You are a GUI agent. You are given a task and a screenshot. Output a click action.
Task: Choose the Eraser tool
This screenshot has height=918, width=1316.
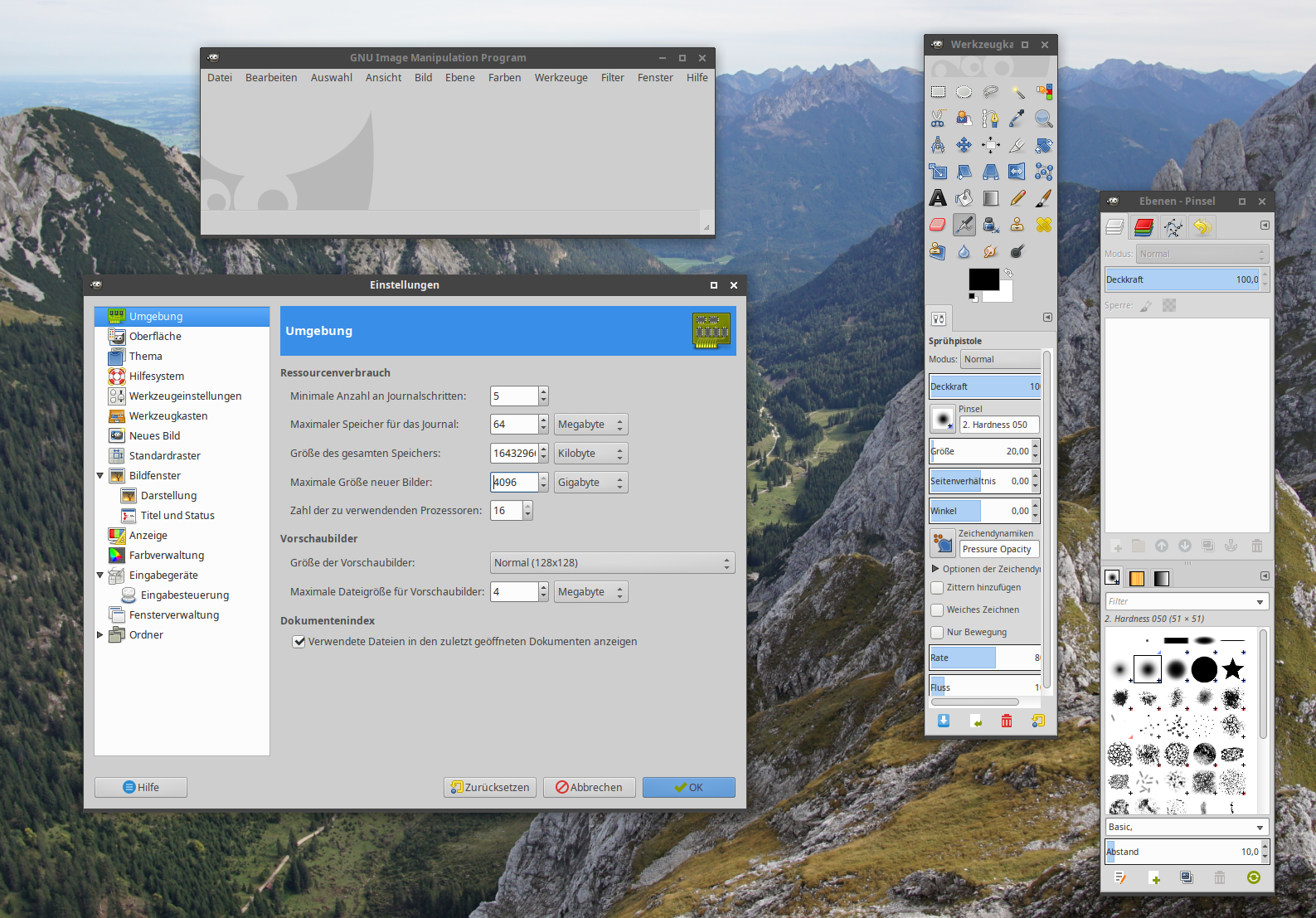pyautogui.click(x=938, y=225)
